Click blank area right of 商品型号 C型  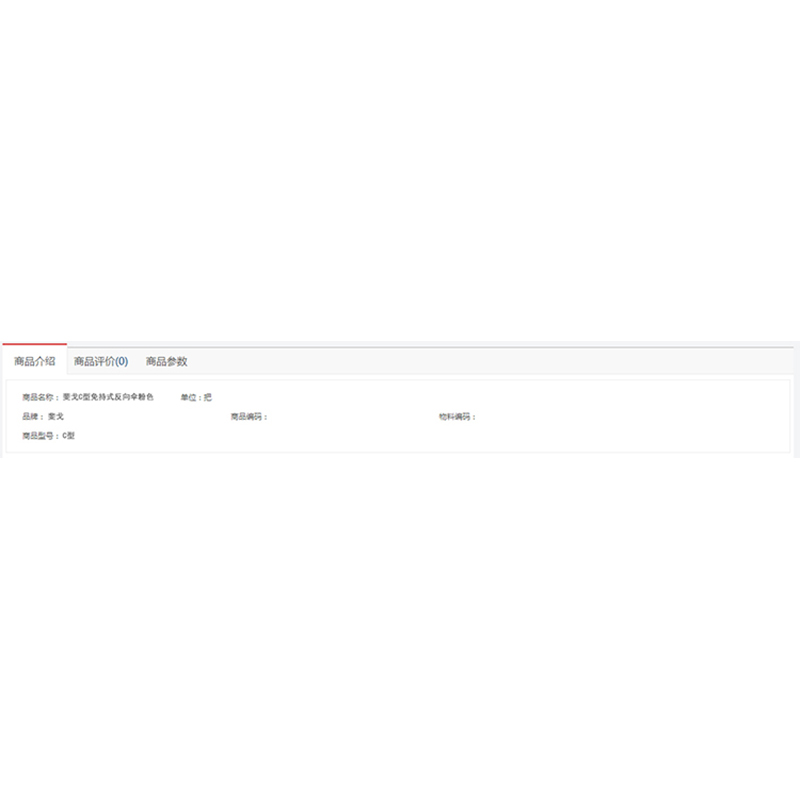click(x=300, y=436)
